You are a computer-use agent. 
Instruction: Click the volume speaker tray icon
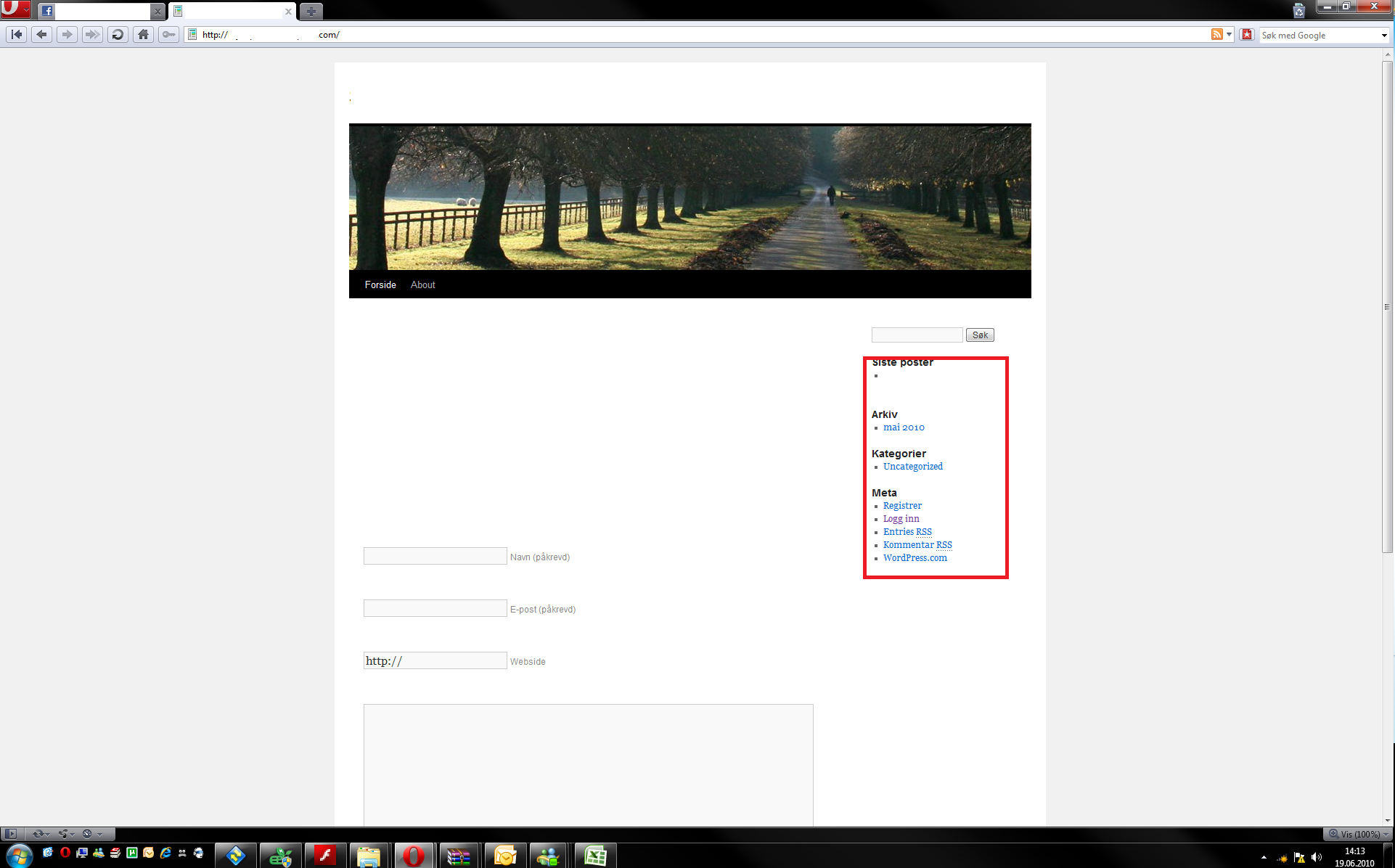(1317, 857)
